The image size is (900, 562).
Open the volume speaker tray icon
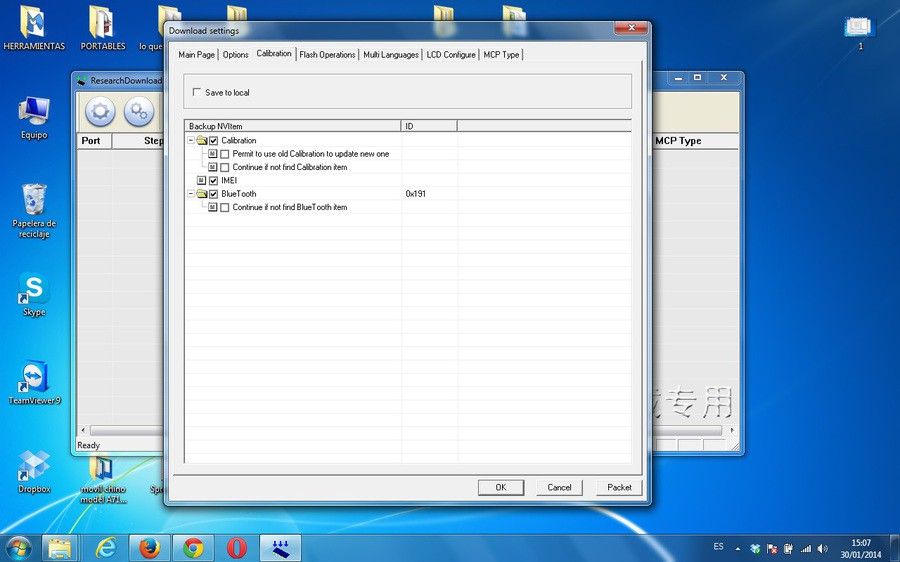point(823,549)
